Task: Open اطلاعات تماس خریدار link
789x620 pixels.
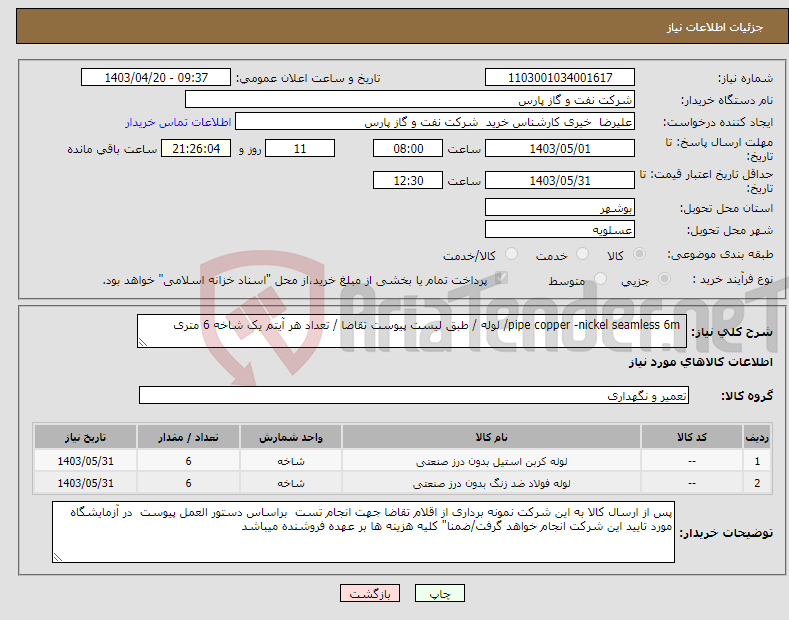Action: tap(178, 122)
